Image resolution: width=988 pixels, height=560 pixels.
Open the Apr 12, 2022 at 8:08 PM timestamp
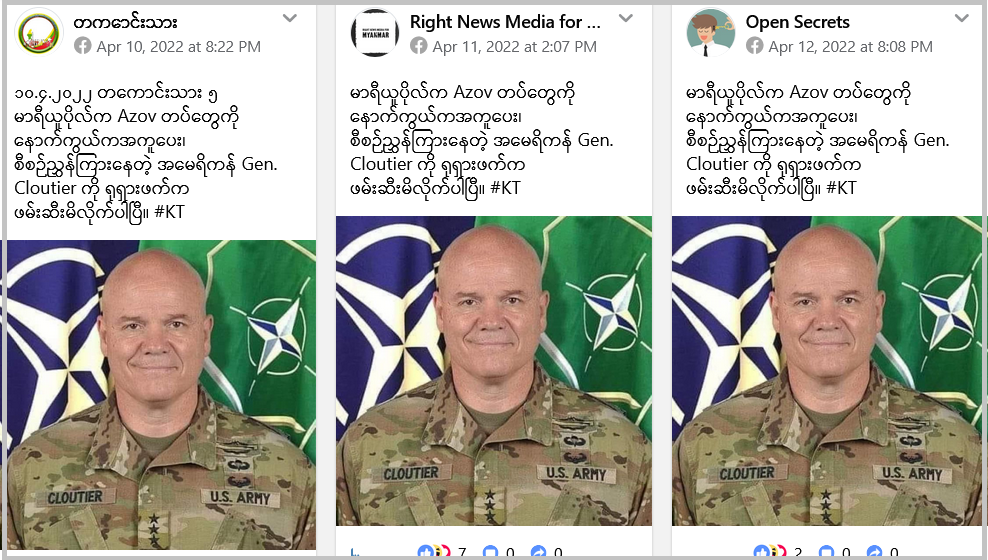(x=851, y=47)
